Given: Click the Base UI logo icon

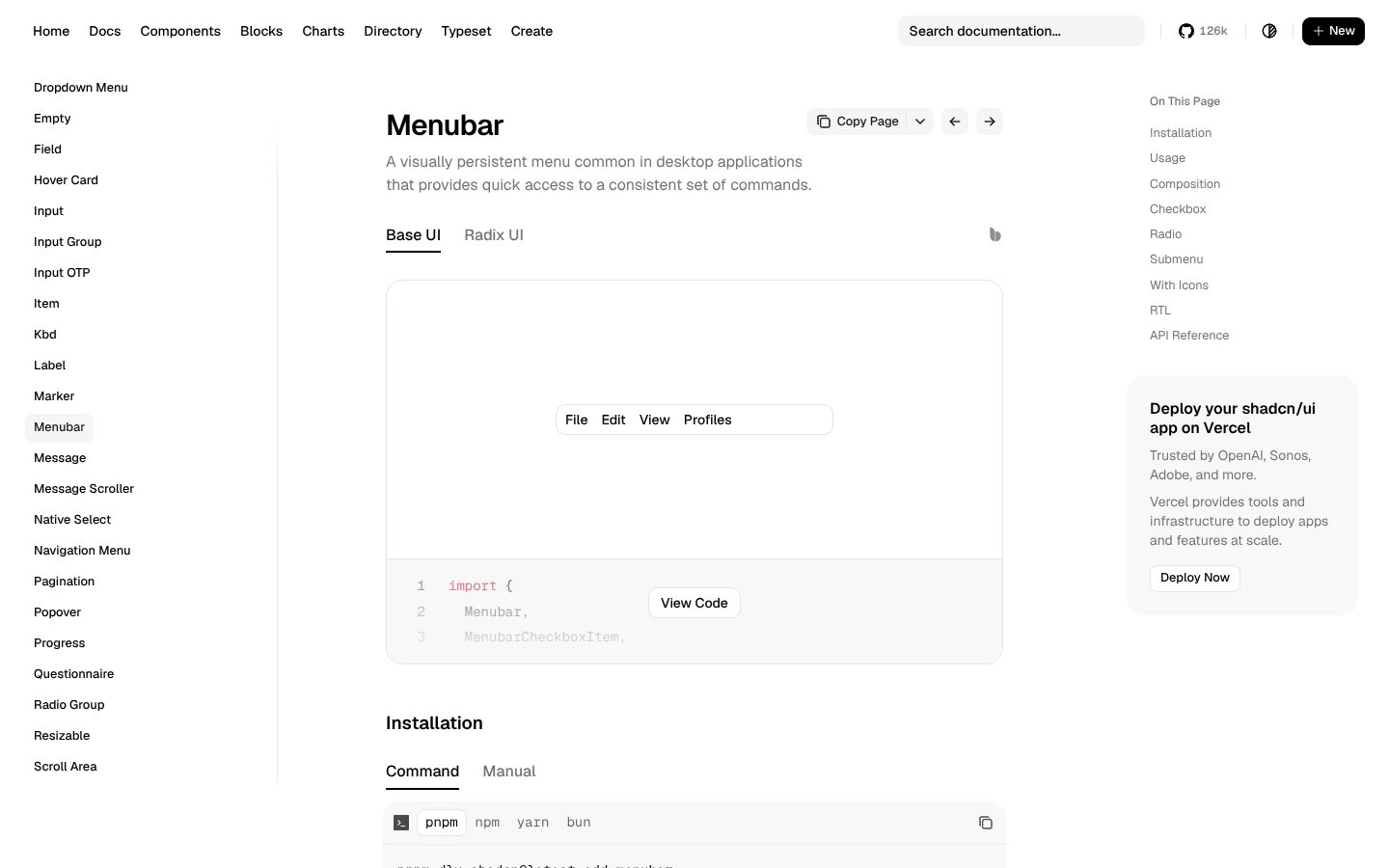Looking at the screenshot, I should tap(994, 234).
